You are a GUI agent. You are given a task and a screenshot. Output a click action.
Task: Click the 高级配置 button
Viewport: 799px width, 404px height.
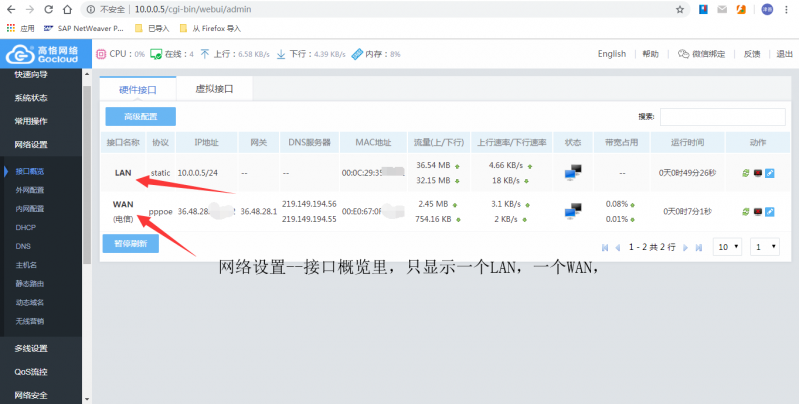141,117
